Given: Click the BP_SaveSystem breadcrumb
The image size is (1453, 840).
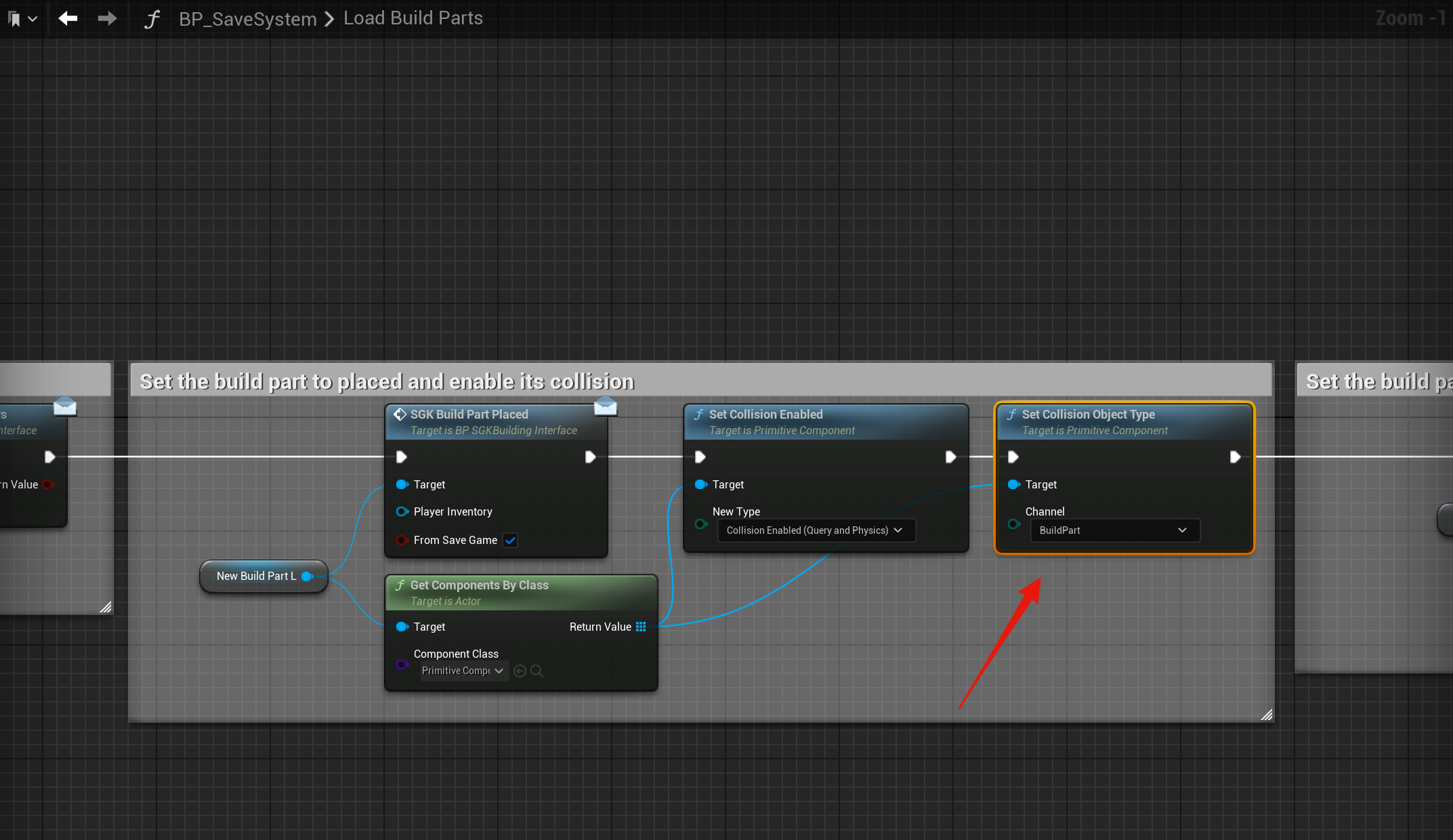Looking at the screenshot, I should pos(247,19).
